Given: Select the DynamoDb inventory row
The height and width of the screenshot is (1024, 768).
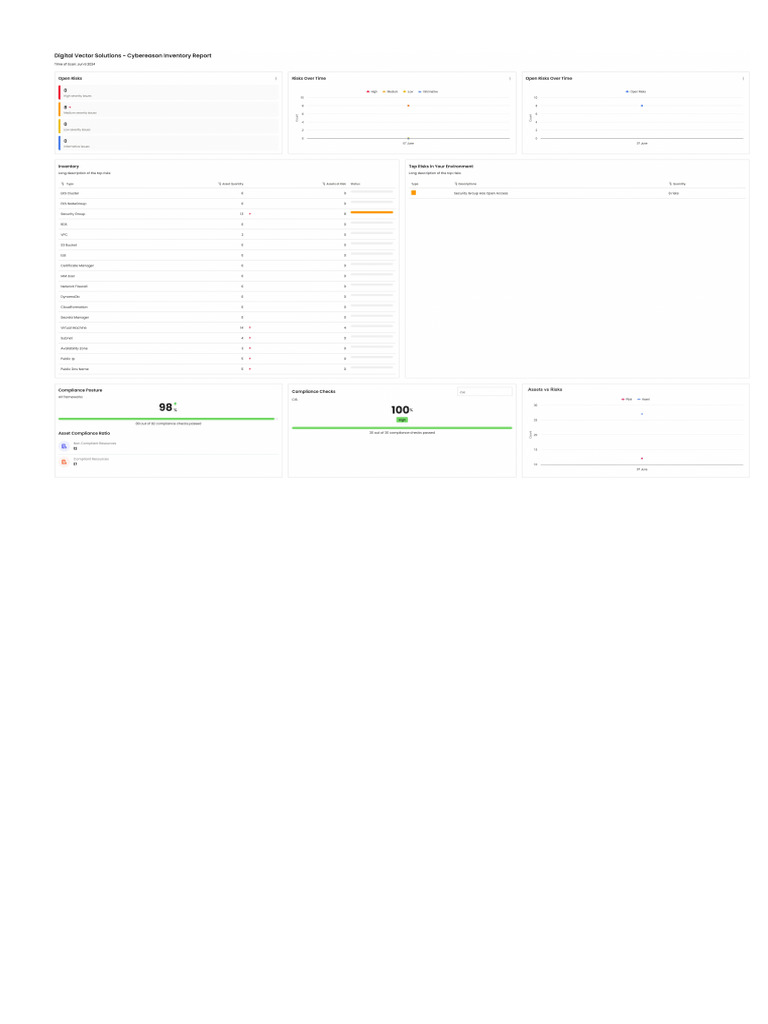Looking at the screenshot, I should (227, 296).
